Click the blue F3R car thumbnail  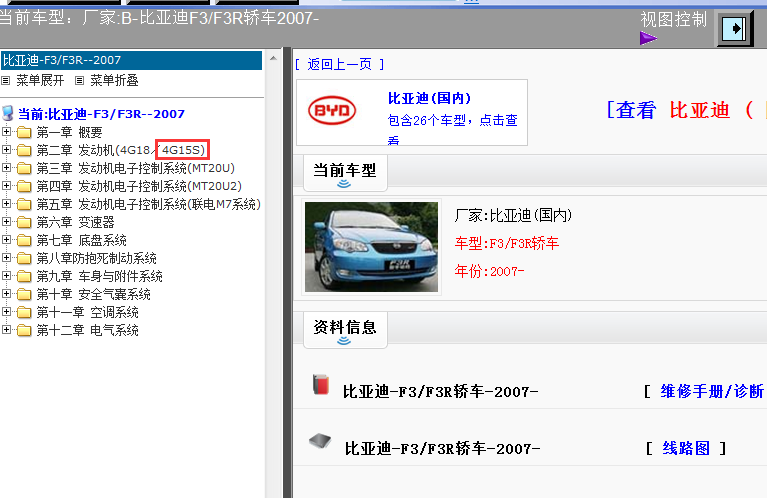pos(371,247)
